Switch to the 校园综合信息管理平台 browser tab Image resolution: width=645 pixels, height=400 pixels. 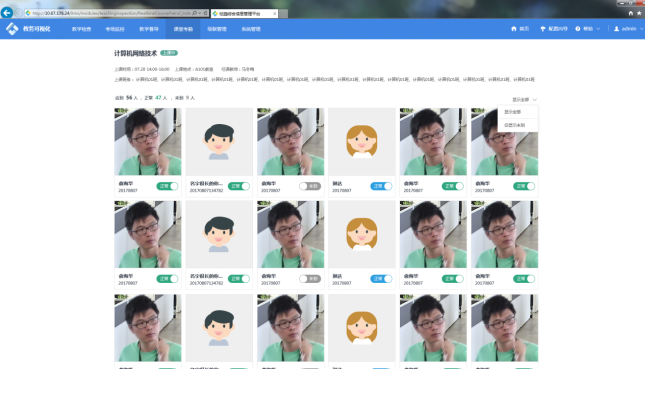point(243,14)
